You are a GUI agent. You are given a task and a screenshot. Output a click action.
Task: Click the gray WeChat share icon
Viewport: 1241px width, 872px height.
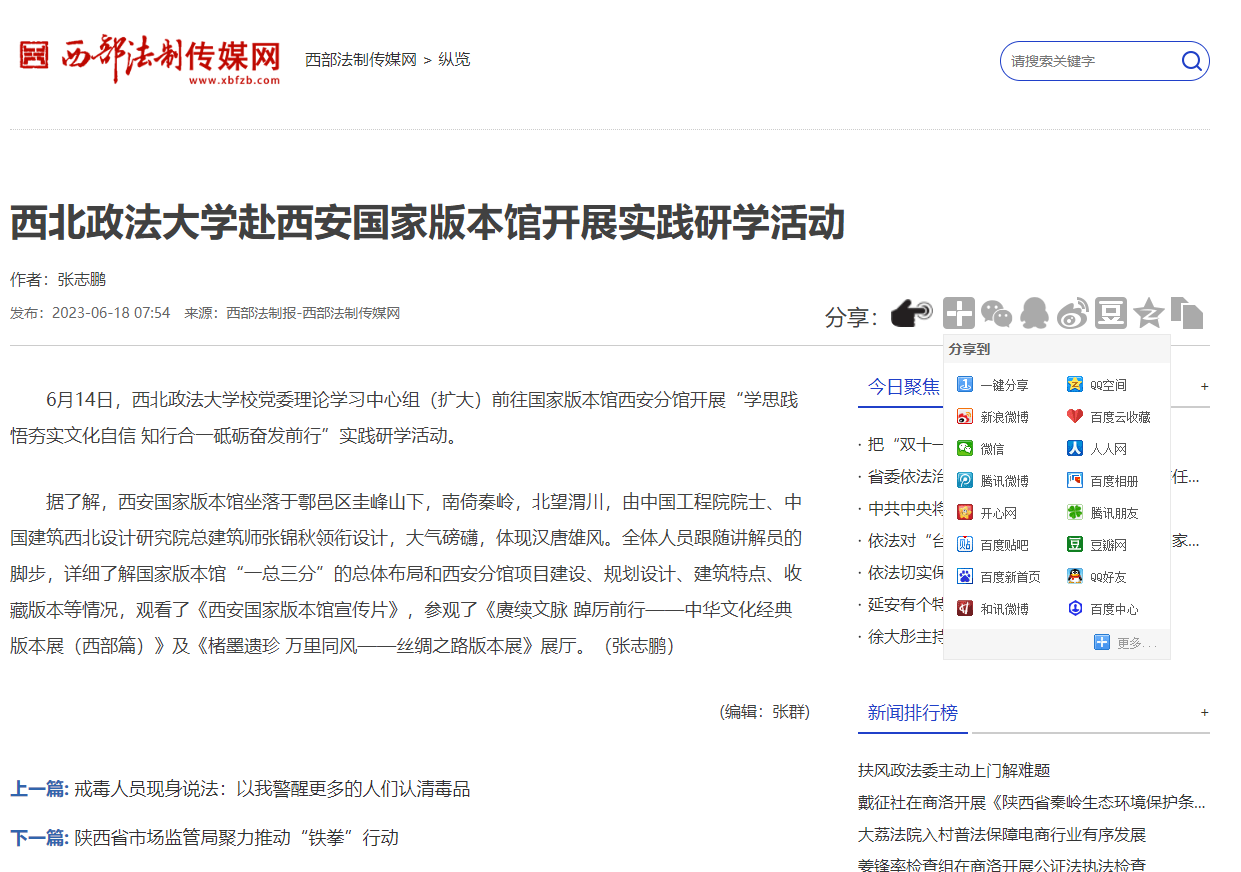pos(996,314)
